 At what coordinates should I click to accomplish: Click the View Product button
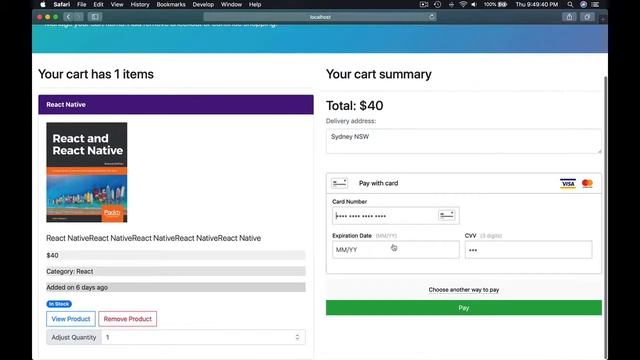[71, 319]
